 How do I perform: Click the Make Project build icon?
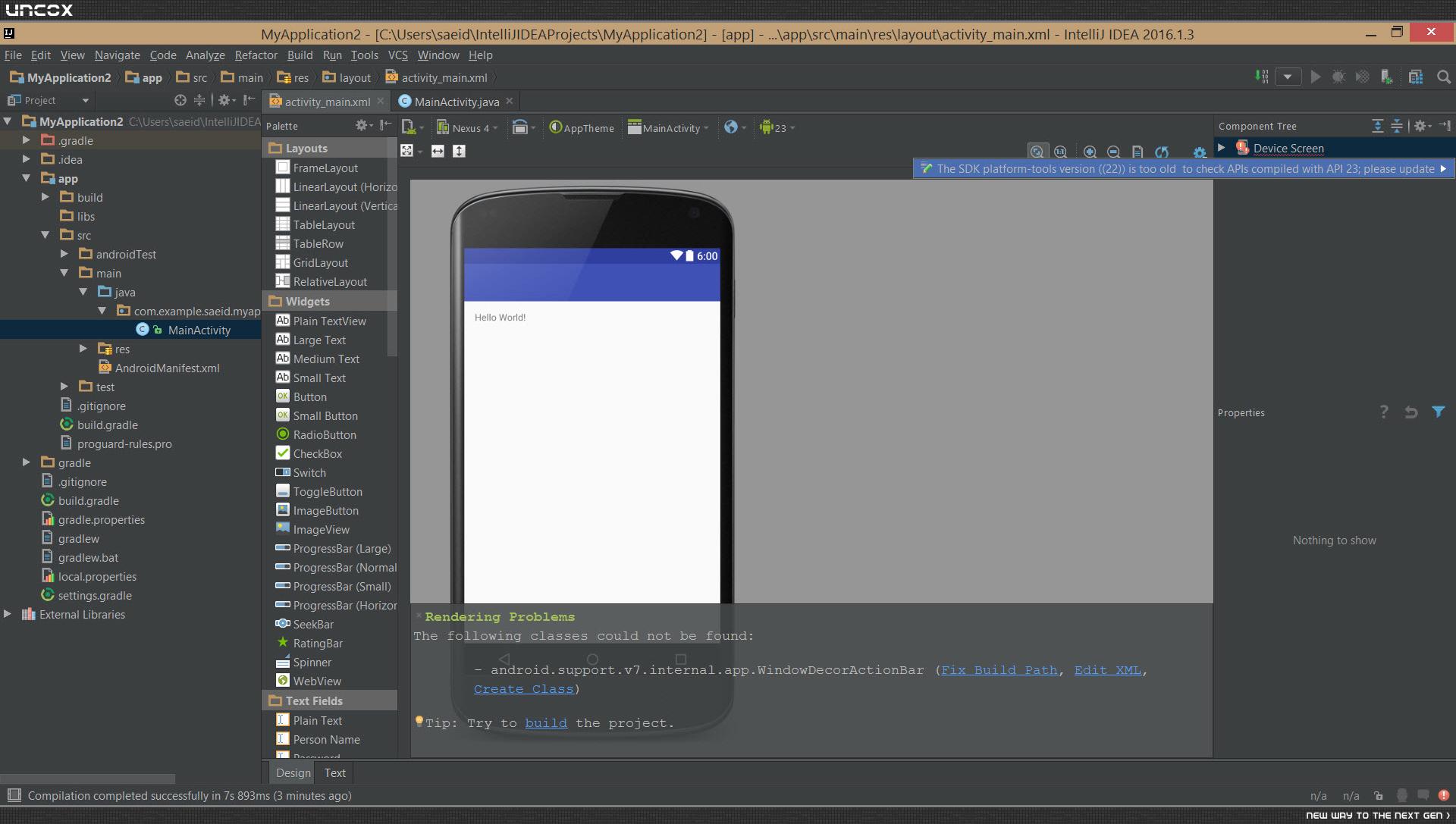click(x=1261, y=77)
